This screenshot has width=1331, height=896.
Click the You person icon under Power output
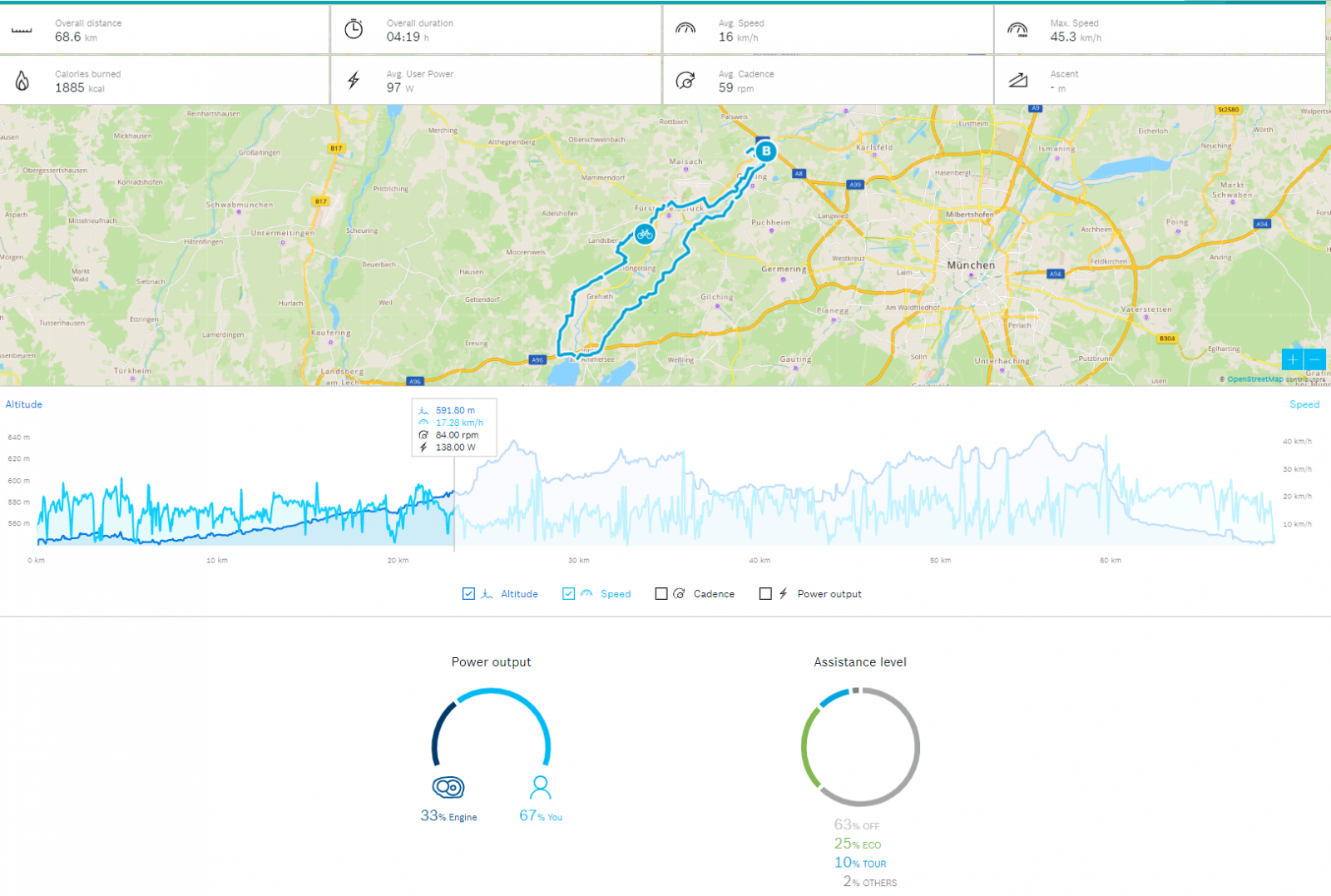coord(541,787)
